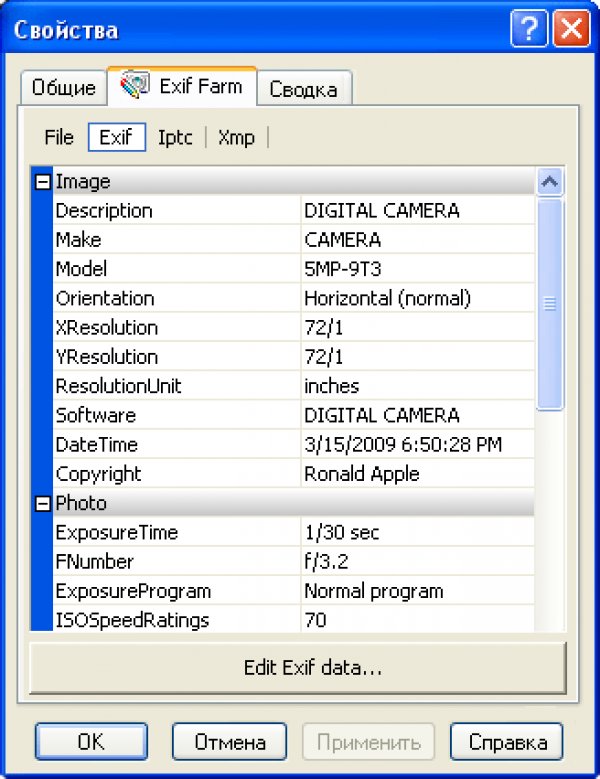This screenshot has width=600, height=779.
Task: Switch to the Общие tab
Action: coord(64,88)
